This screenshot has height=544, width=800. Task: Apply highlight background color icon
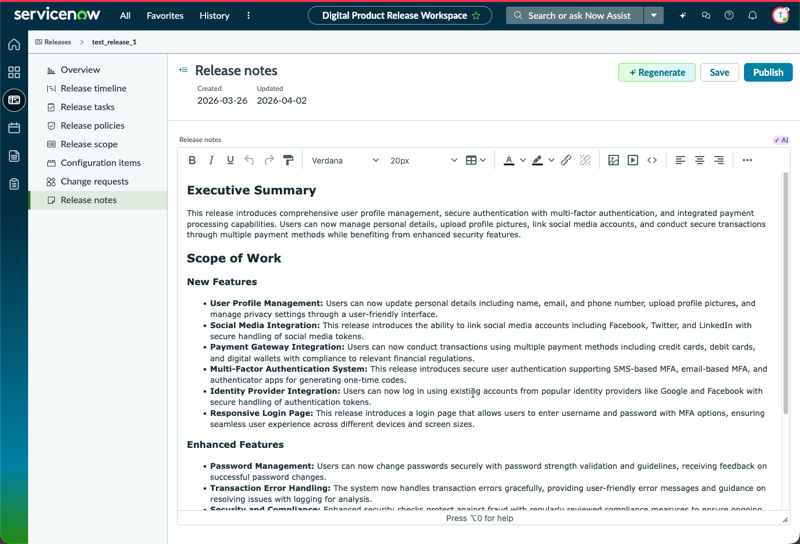click(x=537, y=160)
